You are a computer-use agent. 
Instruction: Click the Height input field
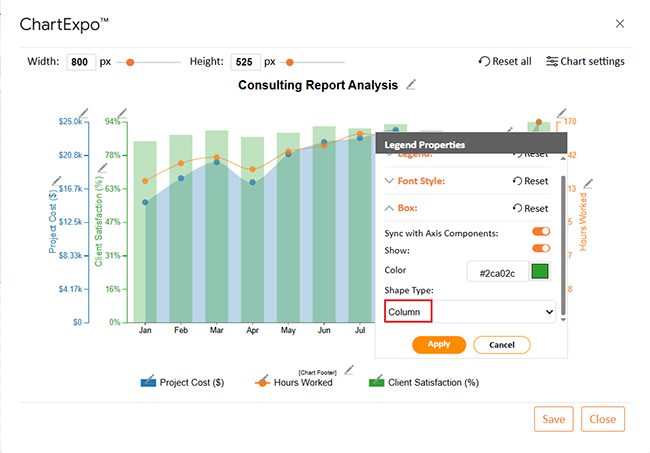[244, 62]
